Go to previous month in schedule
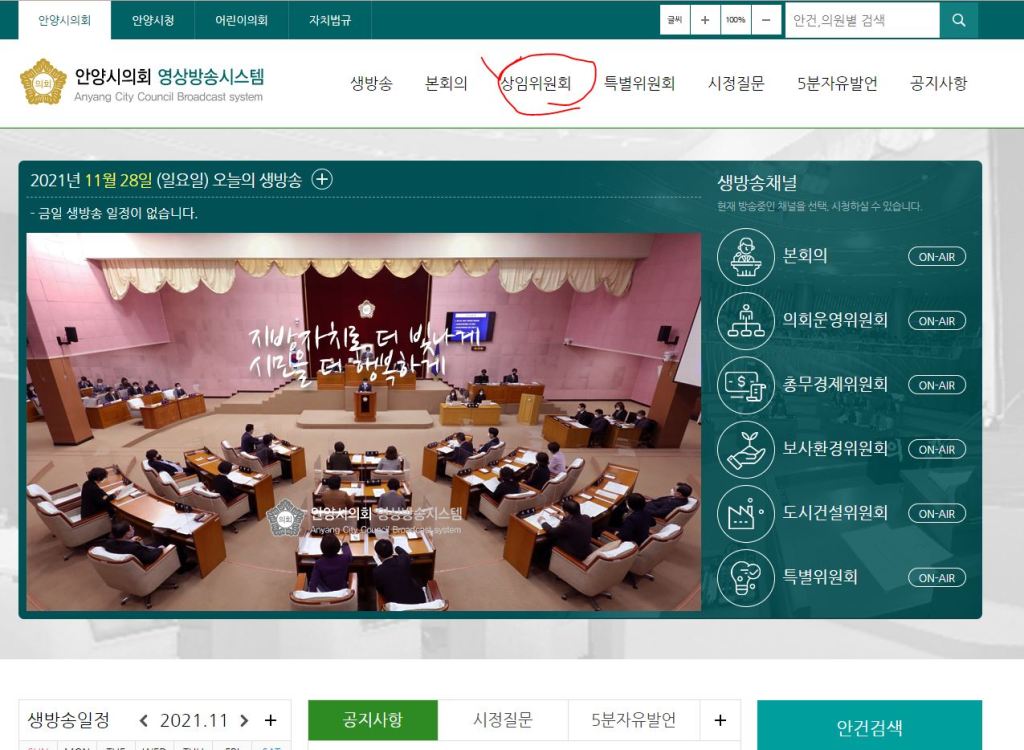The height and width of the screenshot is (750, 1024). [144, 721]
